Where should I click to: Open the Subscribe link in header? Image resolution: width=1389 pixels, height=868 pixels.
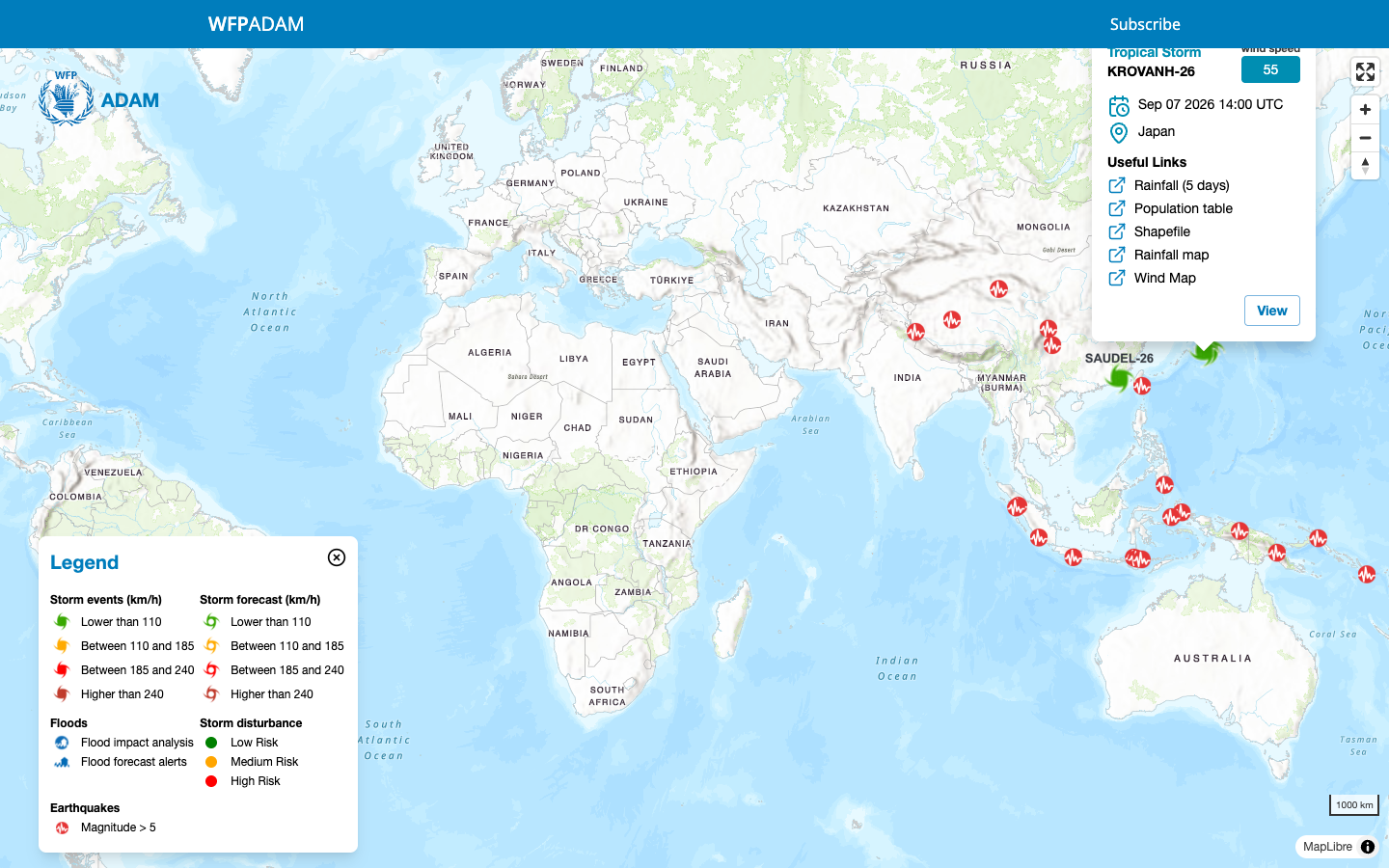[1145, 24]
